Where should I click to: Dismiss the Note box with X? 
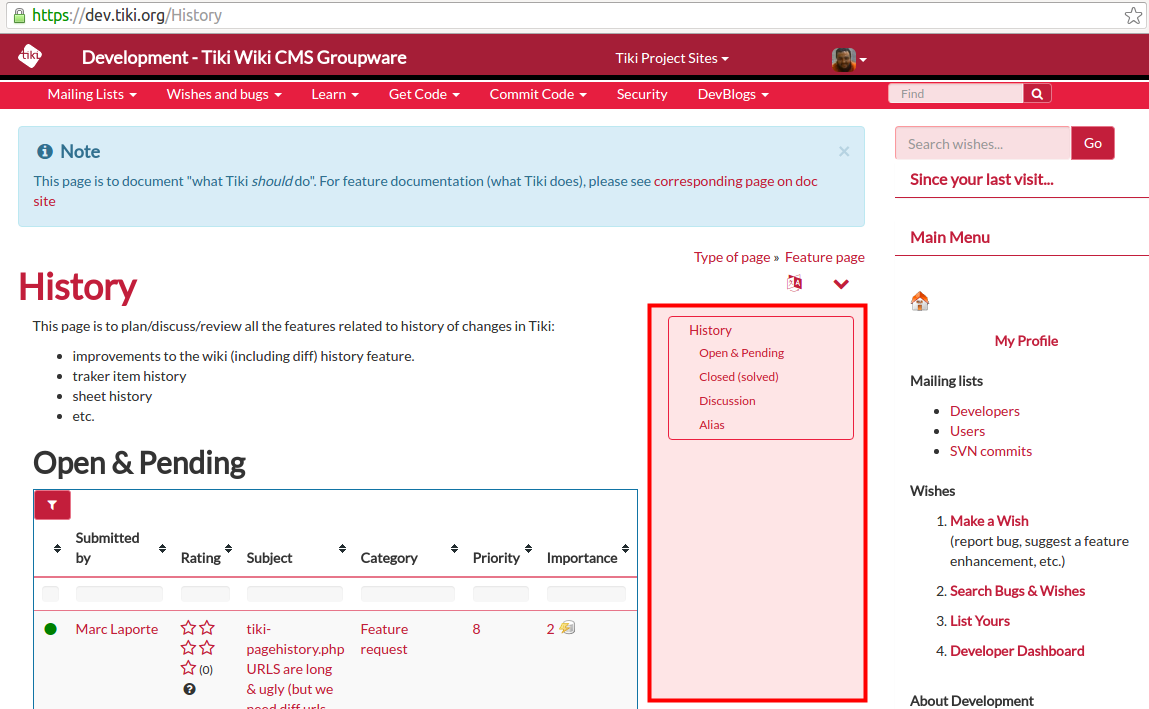[844, 152]
